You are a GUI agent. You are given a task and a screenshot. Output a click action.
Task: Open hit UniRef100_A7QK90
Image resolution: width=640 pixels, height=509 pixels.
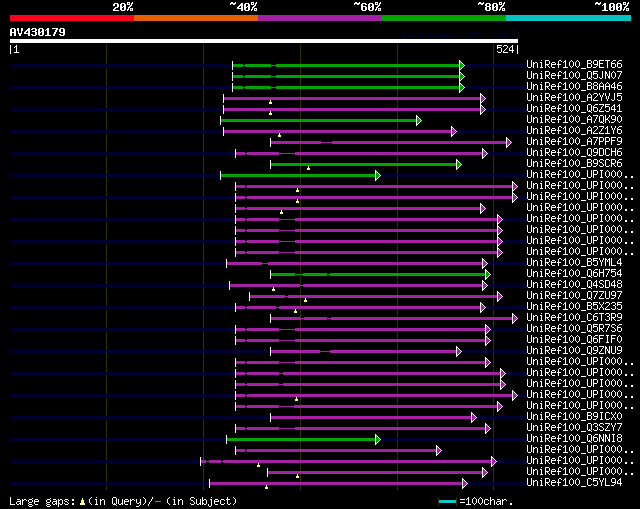(574, 120)
